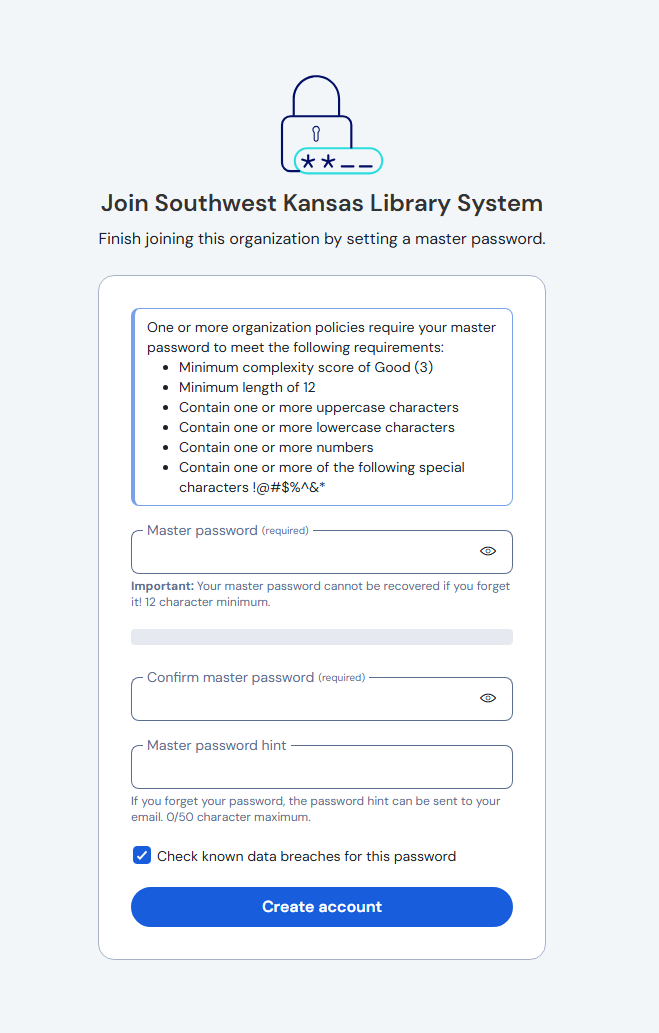This screenshot has width=659, height=1033.
Task: Click the uppercase characters requirement line
Action: (x=318, y=407)
